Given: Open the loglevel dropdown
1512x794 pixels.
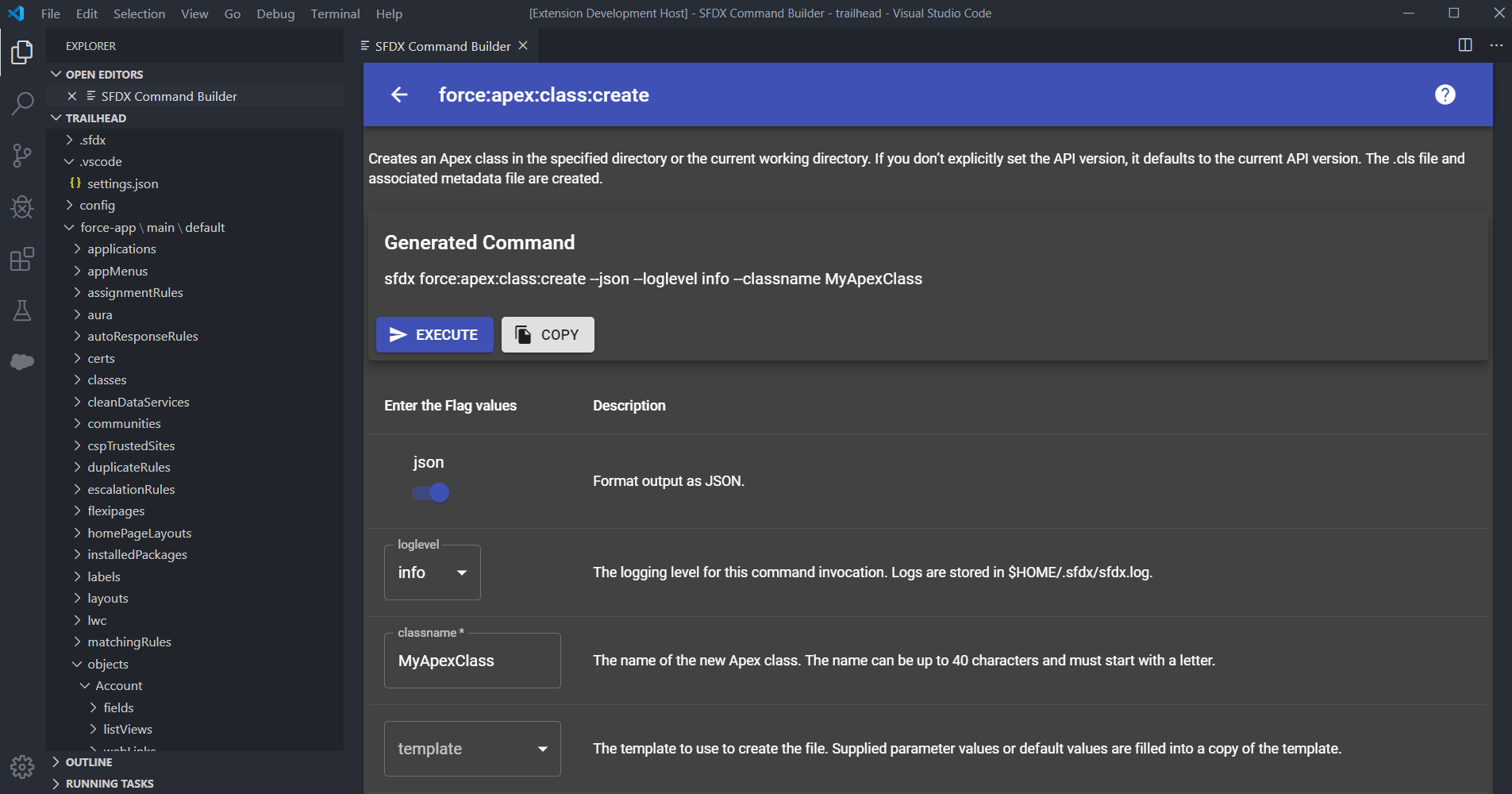Looking at the screenshot, I should (433, 572).
